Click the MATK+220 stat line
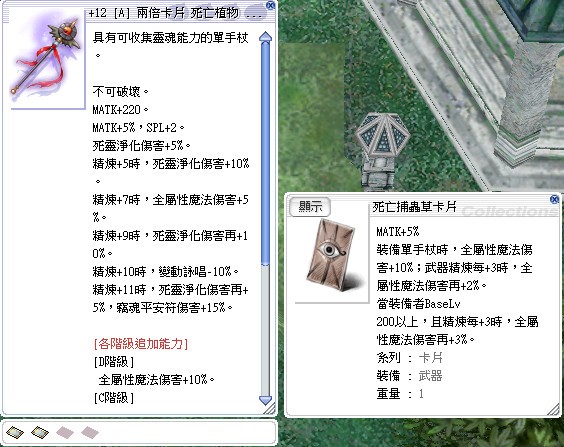Image resolution: width=564 pixels, height=447 pixels. [x=120, y=110]
